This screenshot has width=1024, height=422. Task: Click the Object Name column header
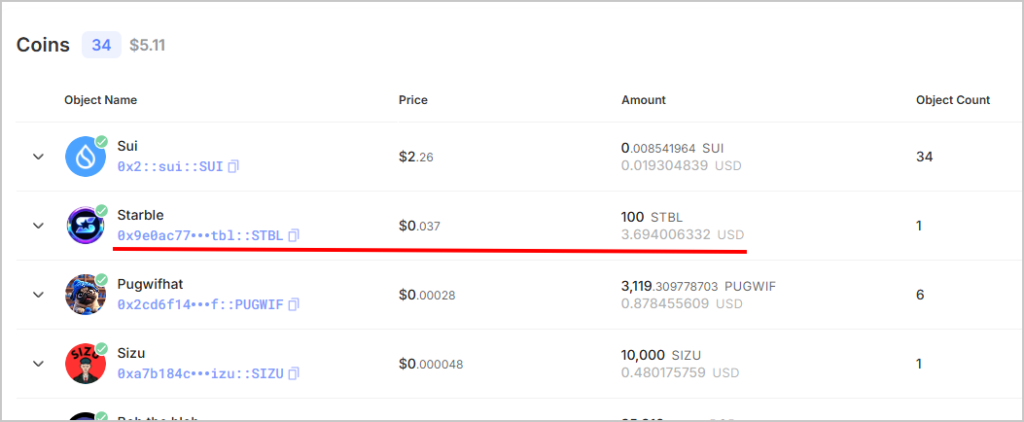tap(101, 100)
